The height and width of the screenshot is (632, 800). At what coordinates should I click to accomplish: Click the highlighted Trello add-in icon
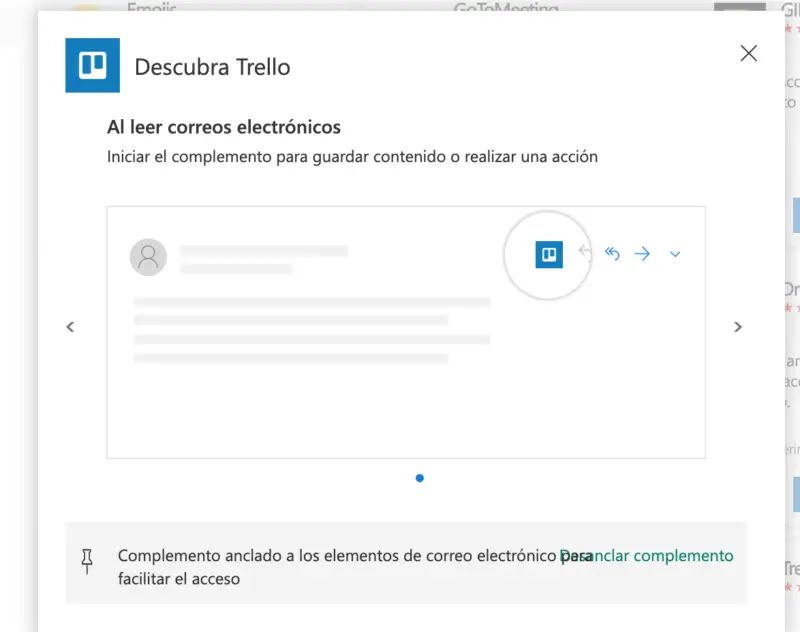pyautogui.click(x=549, y=255)
